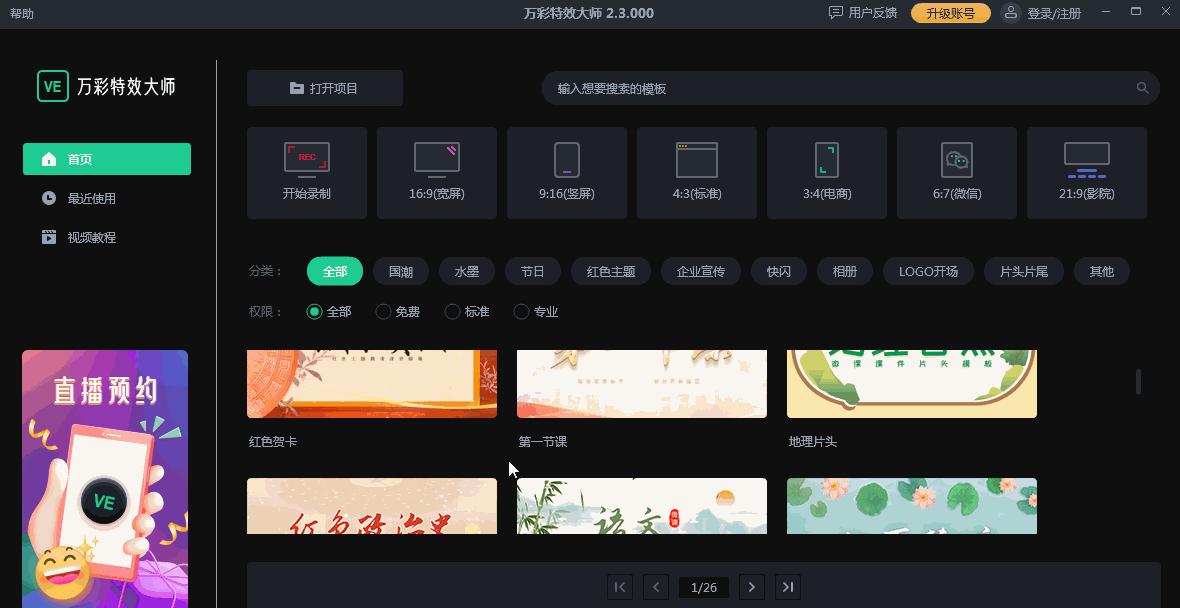Select the 4:3(标准) aspect ratio icon

(697, 172)
